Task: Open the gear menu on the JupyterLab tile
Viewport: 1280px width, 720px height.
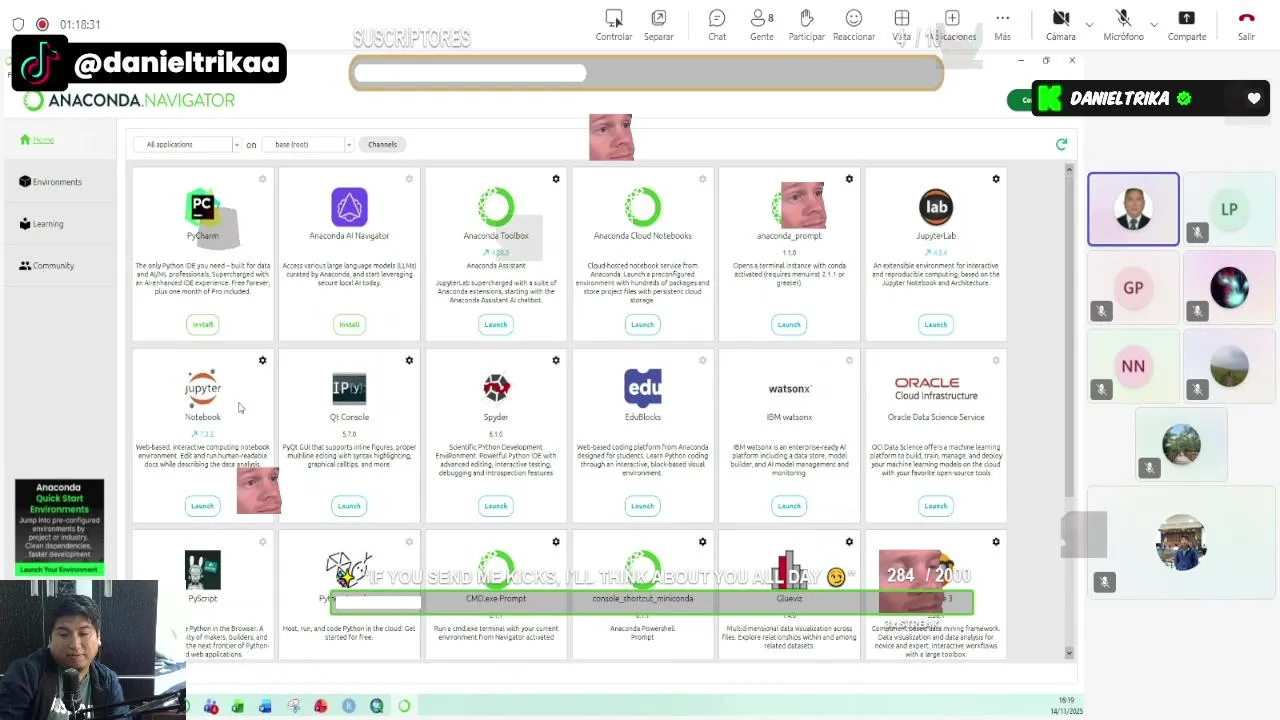Action: [996, 179]
